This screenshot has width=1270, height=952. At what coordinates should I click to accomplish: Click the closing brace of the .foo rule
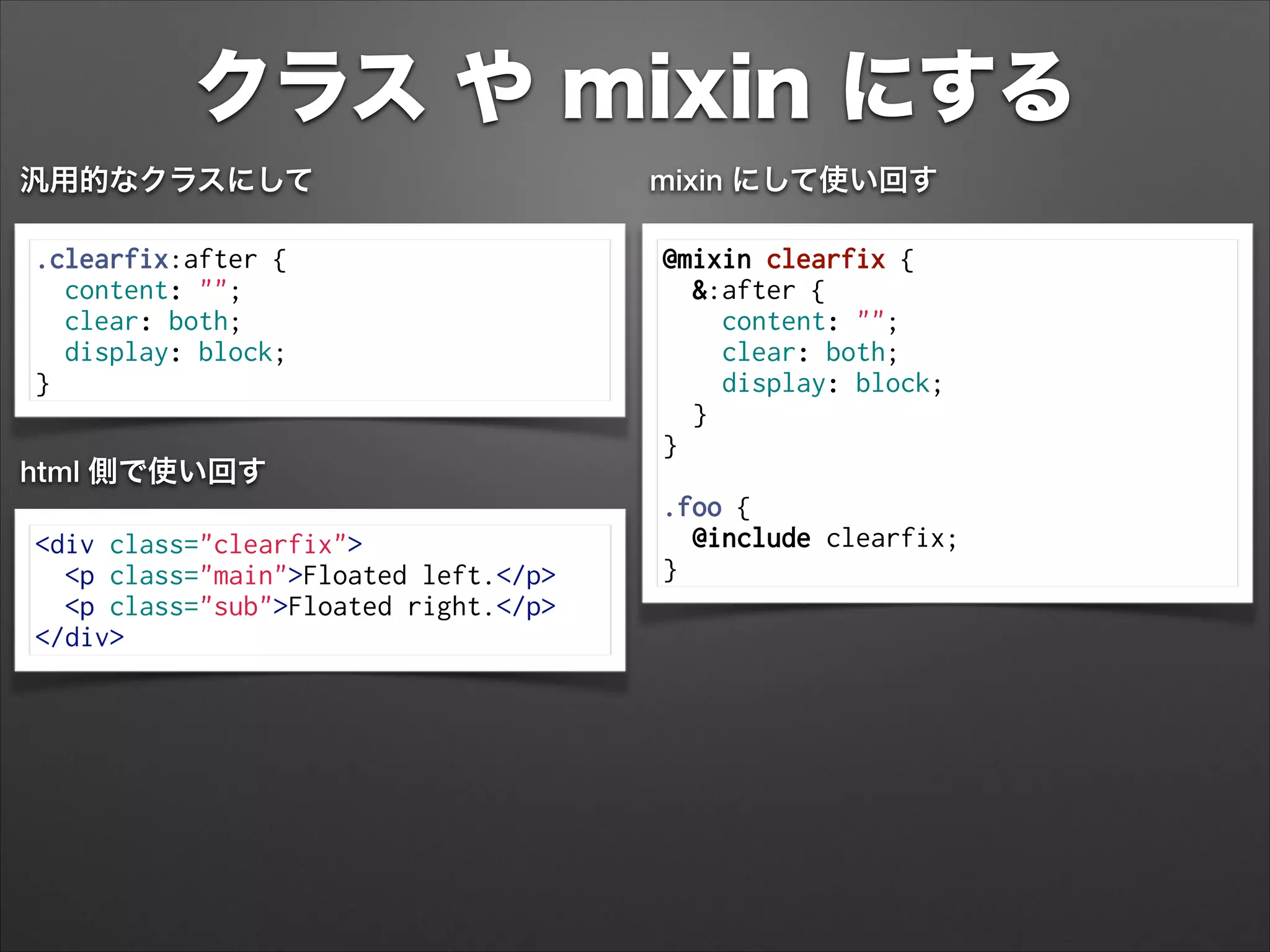coord(670,570)
